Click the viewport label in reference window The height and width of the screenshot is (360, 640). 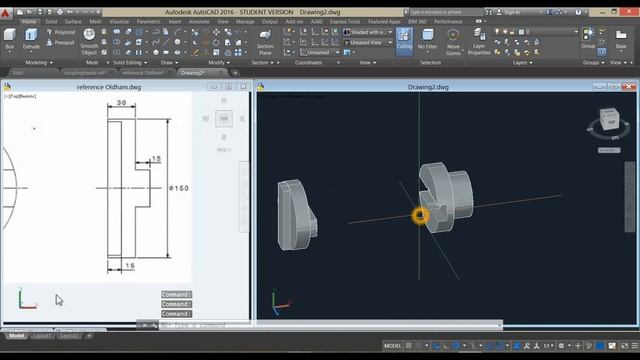pyautogui.click(x=20, y=96)
